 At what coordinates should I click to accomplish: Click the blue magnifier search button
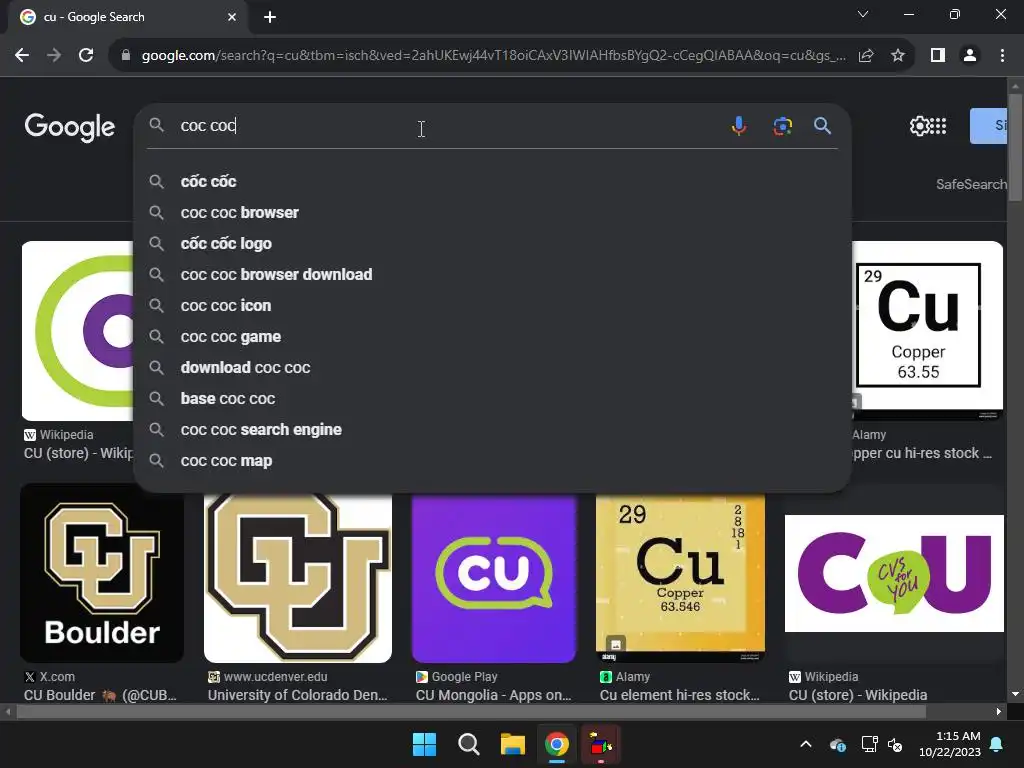(822, 125)
